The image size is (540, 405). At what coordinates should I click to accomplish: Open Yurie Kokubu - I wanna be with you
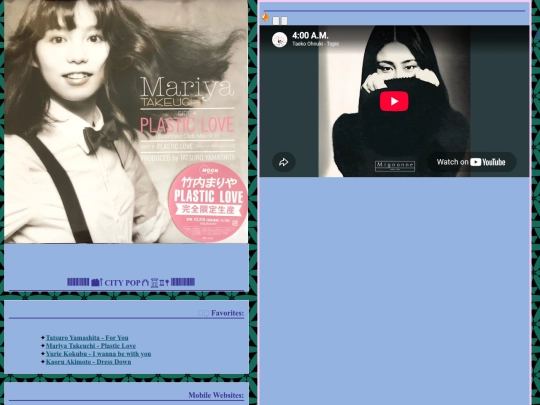[98, 354]
